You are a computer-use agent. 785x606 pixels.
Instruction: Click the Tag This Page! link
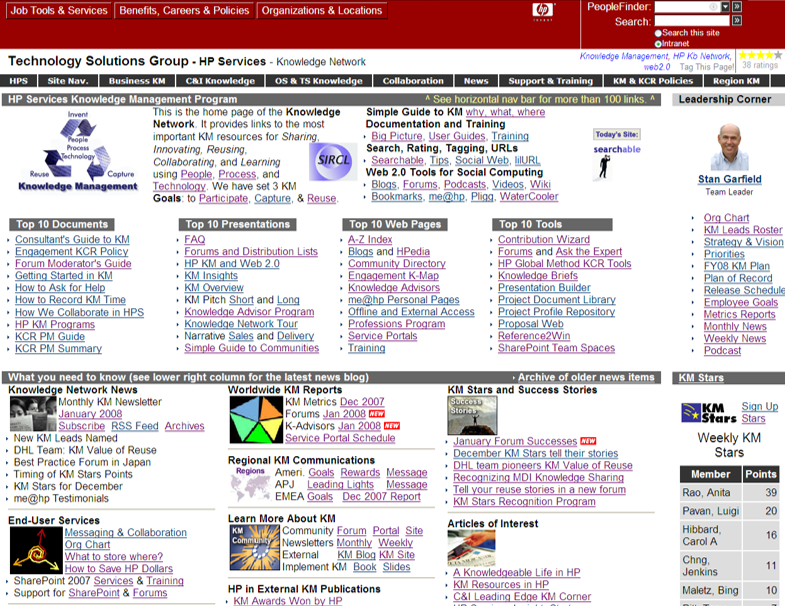706,67
